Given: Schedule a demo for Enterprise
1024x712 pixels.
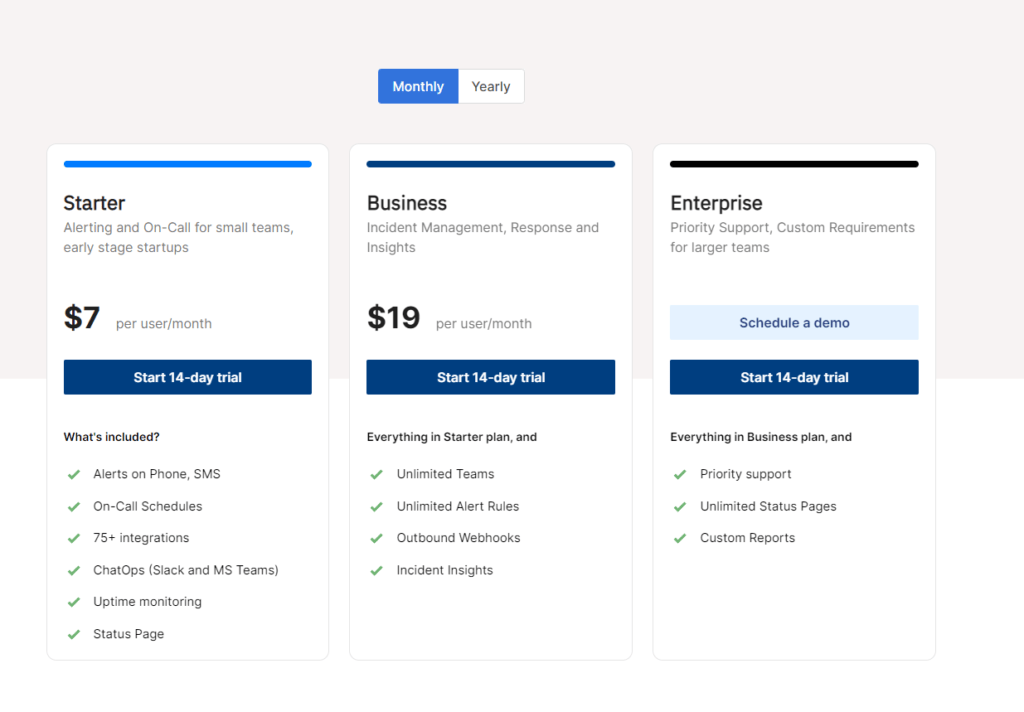Looking at the screenshot, I should click(x=794, y=323).
